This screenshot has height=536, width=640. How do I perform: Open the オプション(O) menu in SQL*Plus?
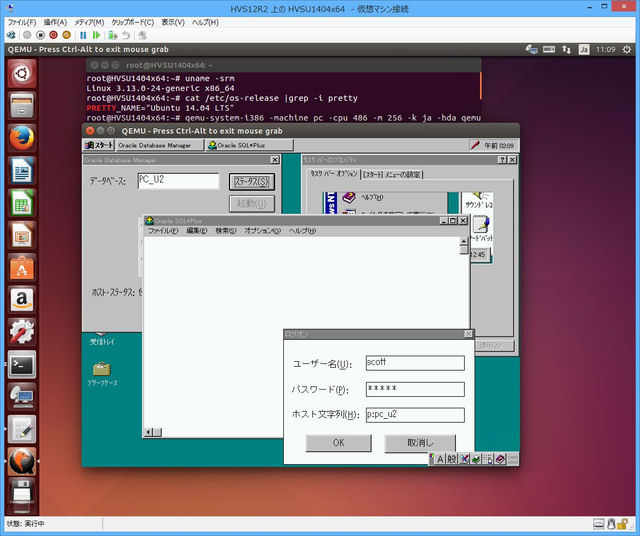pos(262,231)
